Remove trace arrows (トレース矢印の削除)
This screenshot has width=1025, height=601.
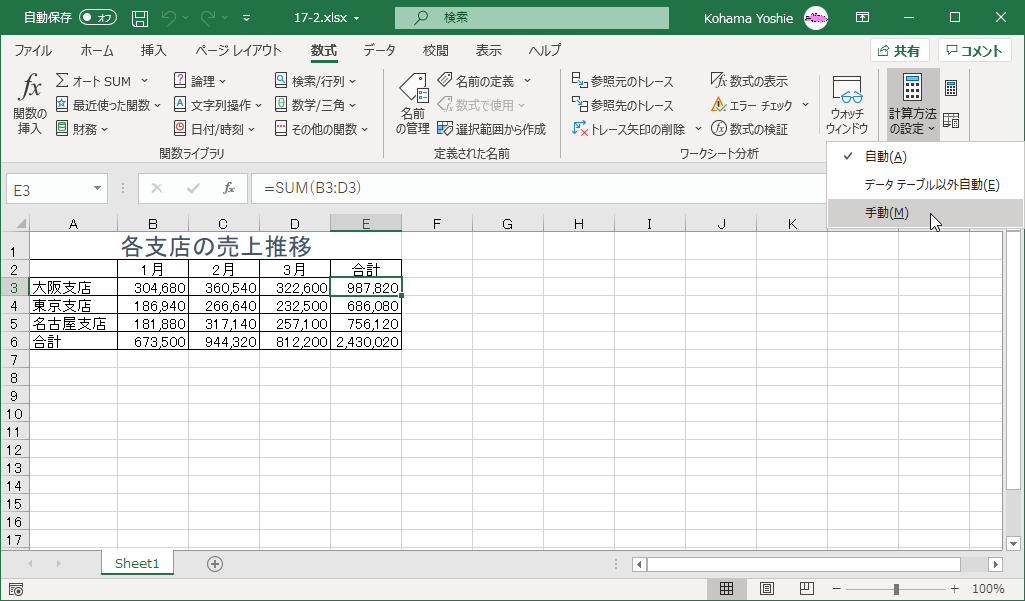click(629, 129)
